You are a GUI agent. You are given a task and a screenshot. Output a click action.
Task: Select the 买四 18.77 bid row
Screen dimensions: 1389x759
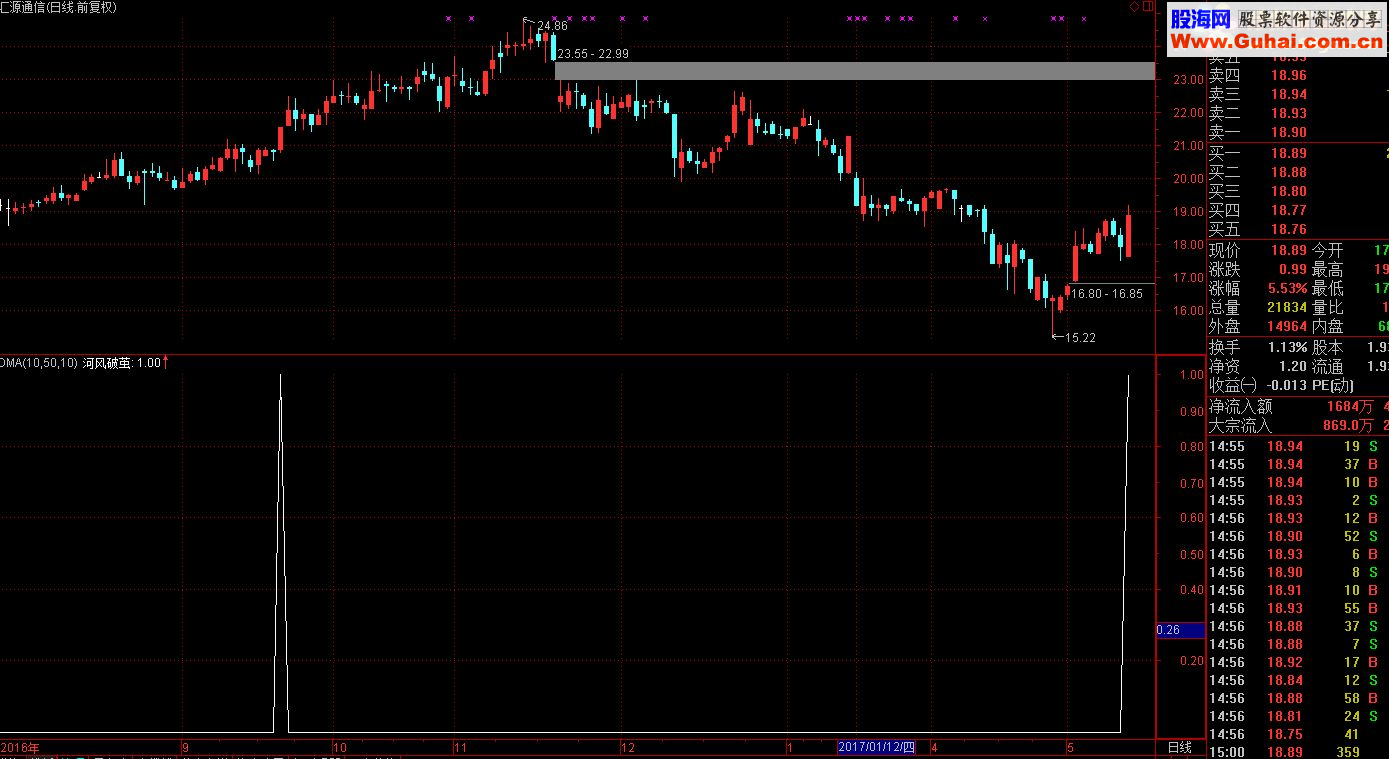(x=1298, y=210)
